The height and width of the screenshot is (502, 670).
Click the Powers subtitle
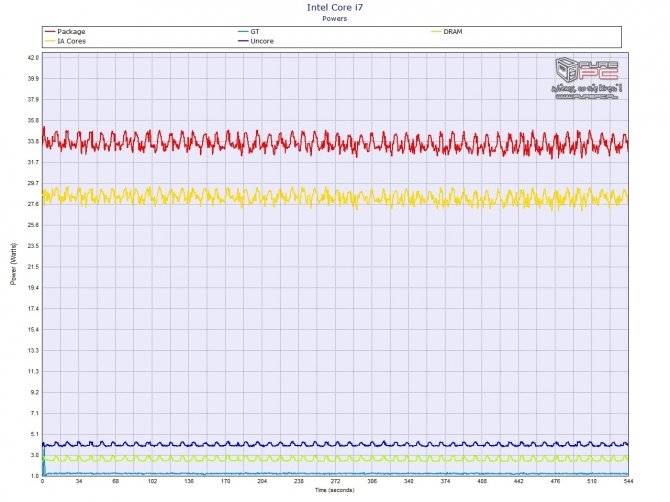(335, 18)
